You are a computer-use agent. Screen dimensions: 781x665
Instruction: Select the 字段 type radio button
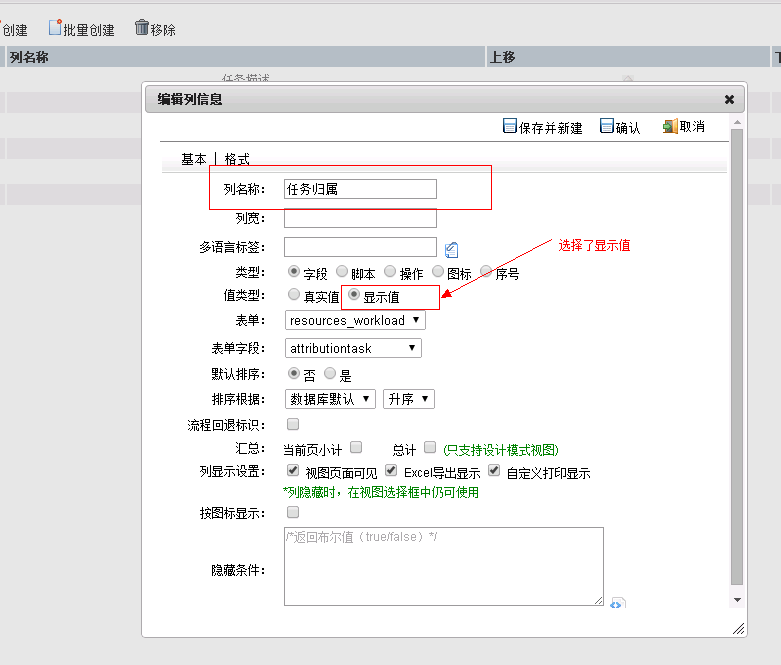[294, 271]
